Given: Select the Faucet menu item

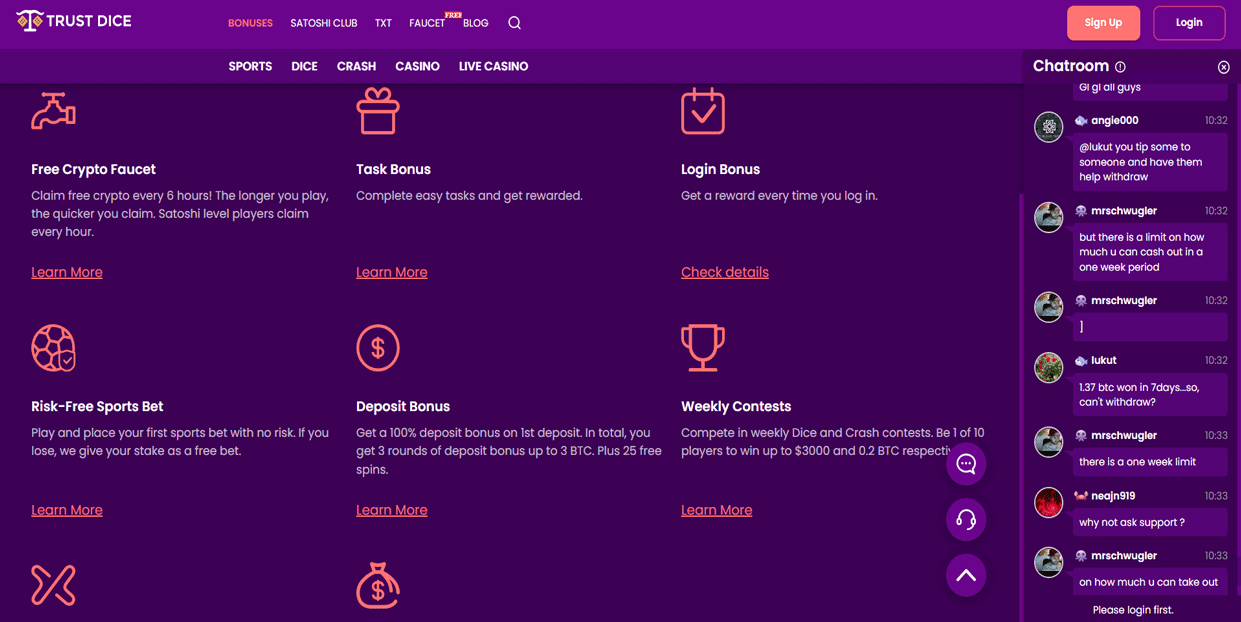Looking at the screenshot, I should 427,23.
